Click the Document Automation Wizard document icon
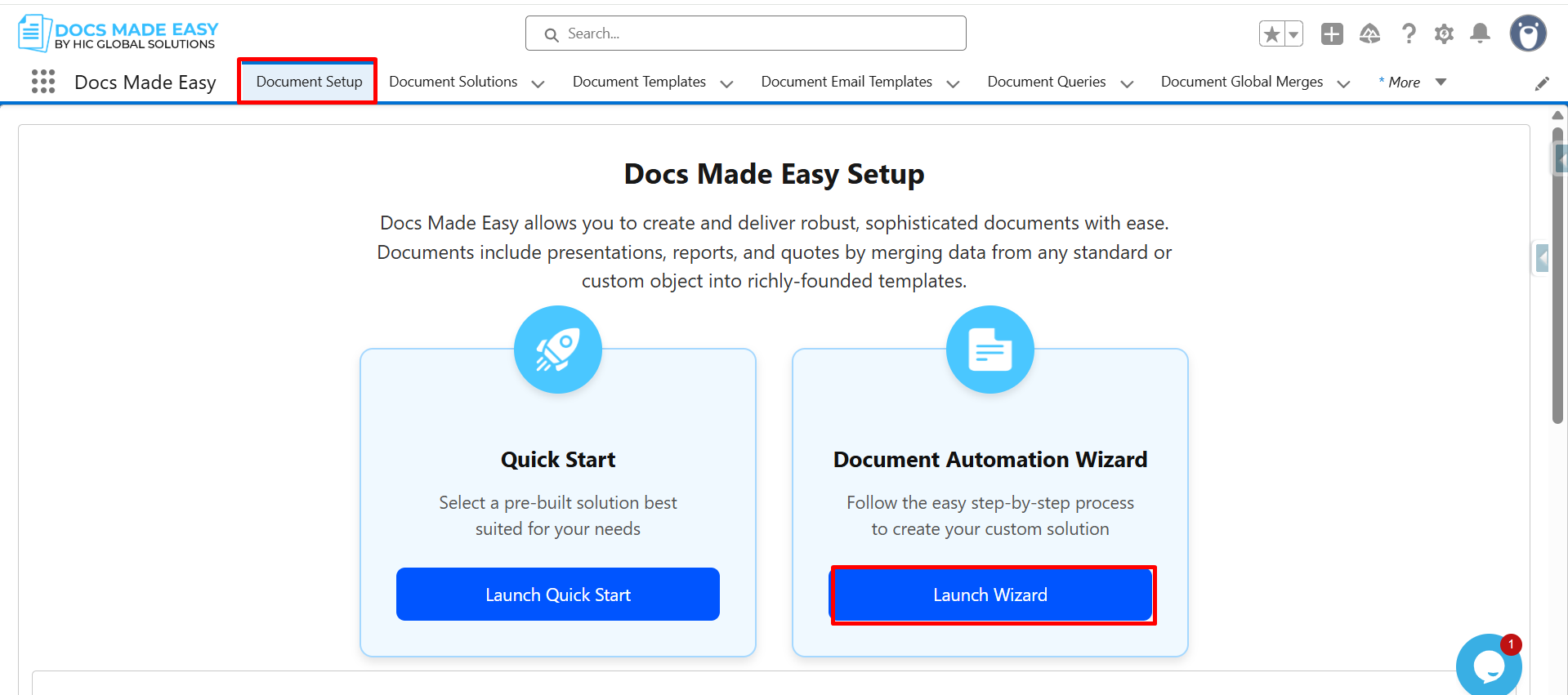 point(990,350)
